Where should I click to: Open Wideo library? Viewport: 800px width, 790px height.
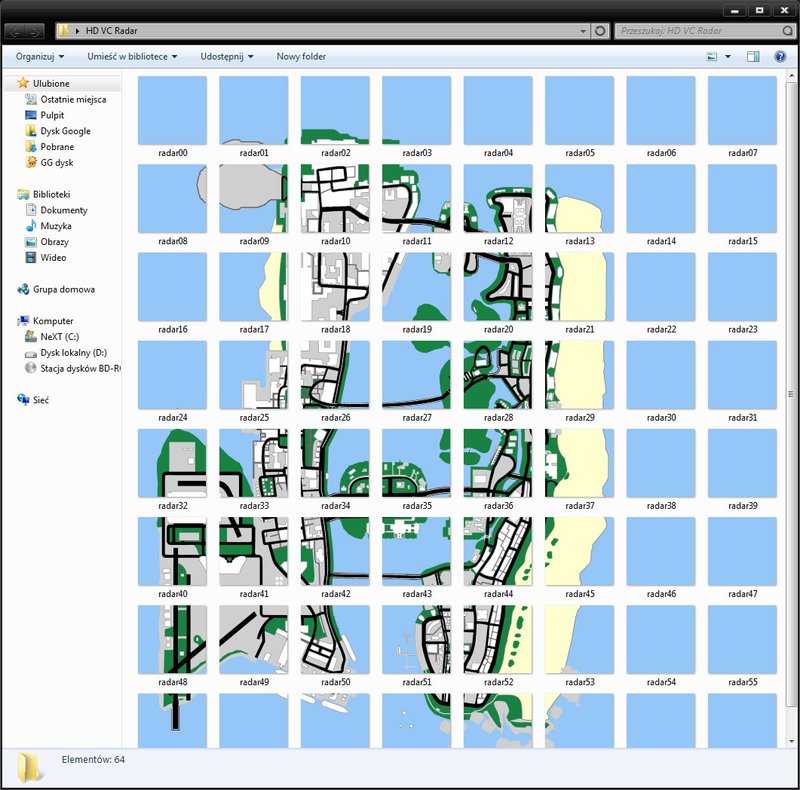(53, 258)
